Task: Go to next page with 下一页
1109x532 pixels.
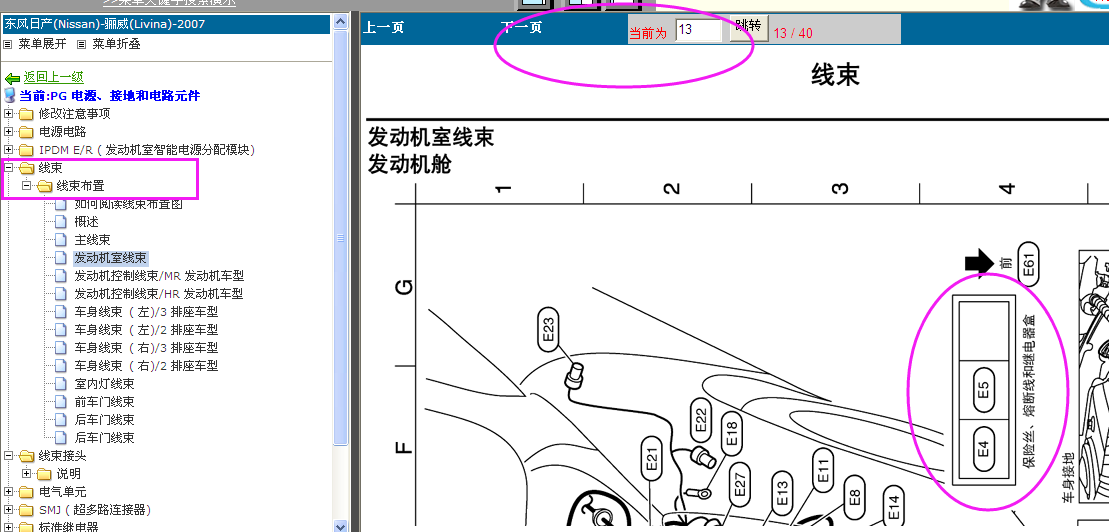Action: point(521,28)
